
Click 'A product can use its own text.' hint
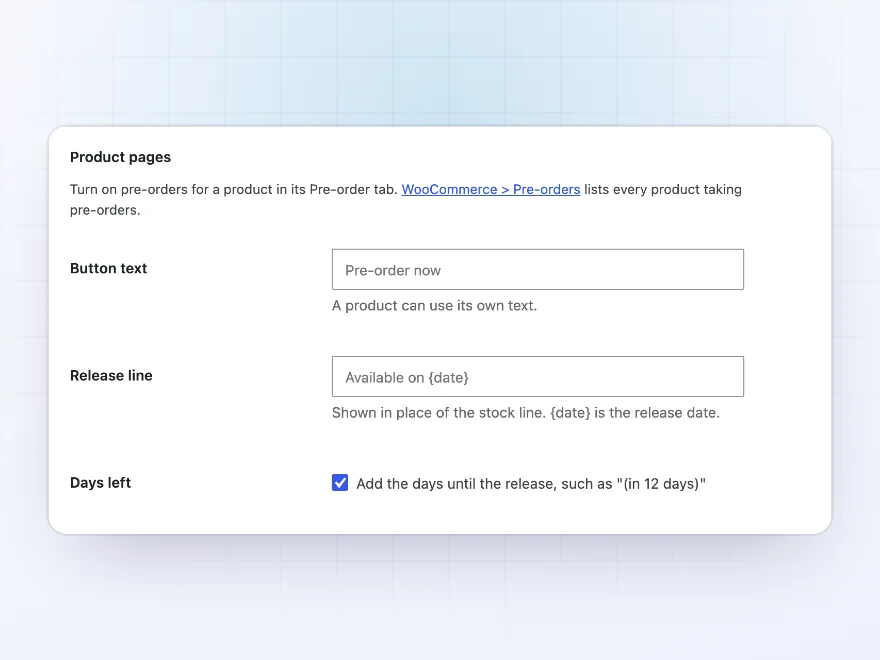[434, 305]
